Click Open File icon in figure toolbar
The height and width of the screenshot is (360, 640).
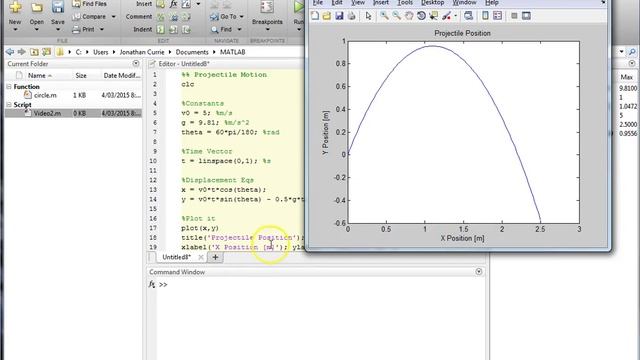(327, 16)
